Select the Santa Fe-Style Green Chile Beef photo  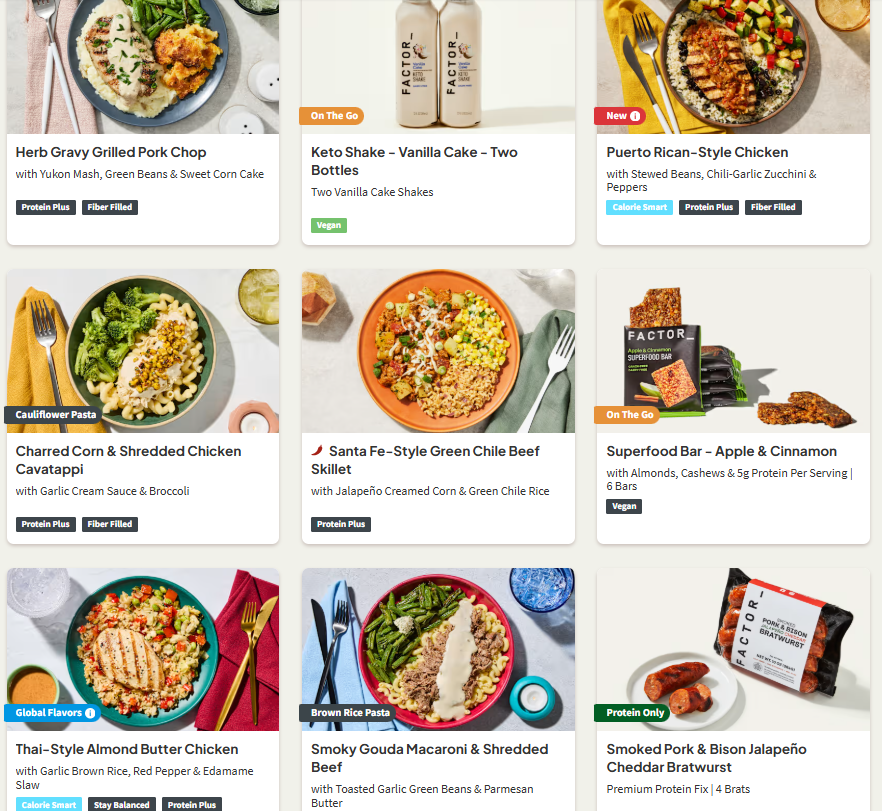(438, 351)
